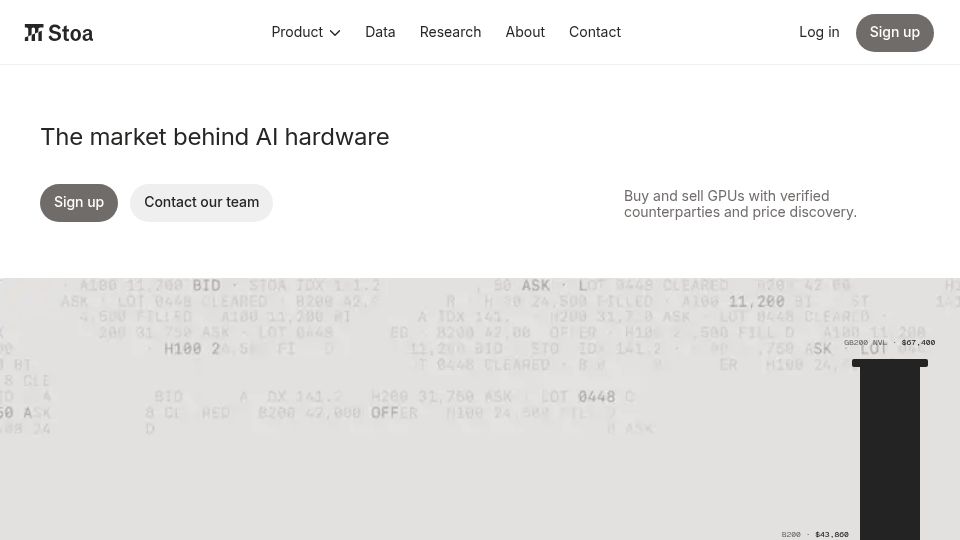Click Log in at the top right
This screenshot has width=960, height=540.
pyautogui.click(x=819, y=32)
